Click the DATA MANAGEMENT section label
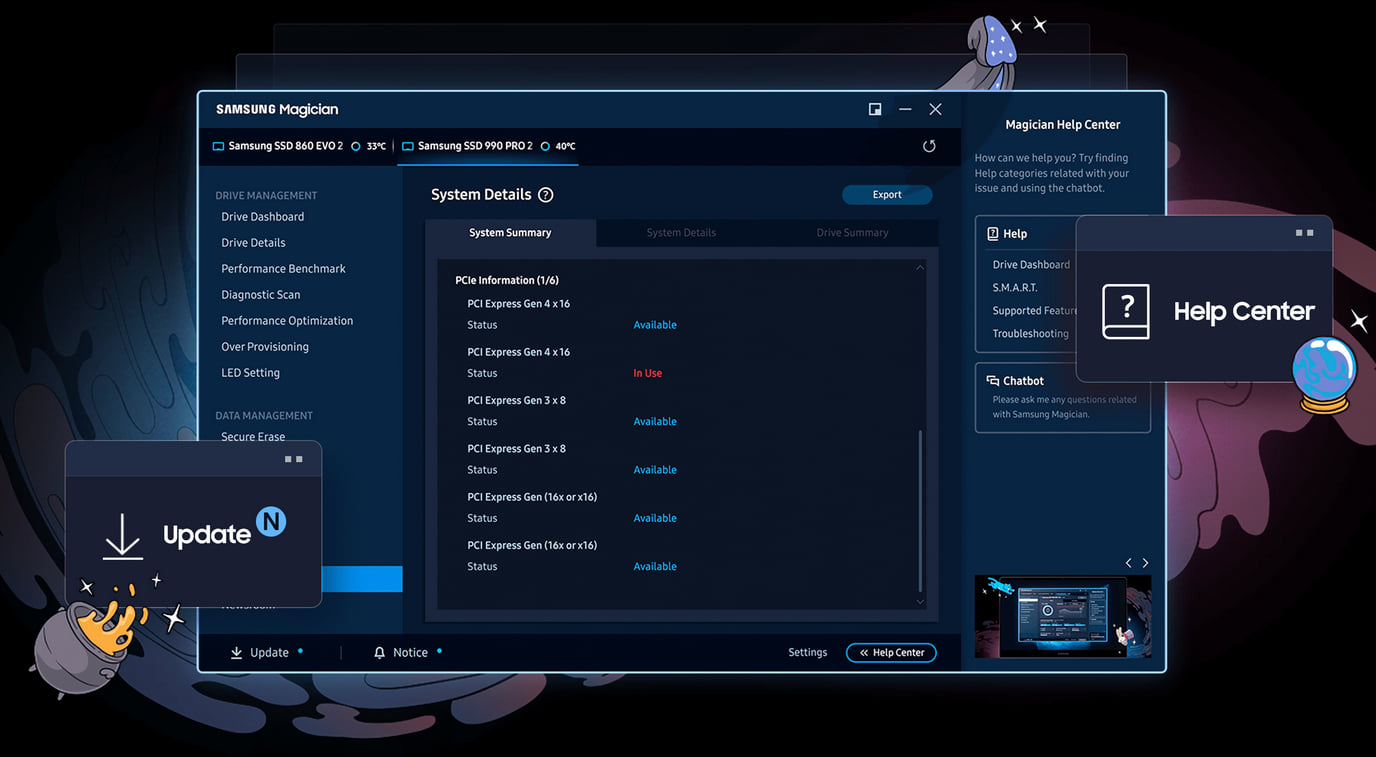Screen dimensions: 1376x757 tap(264, 416)
